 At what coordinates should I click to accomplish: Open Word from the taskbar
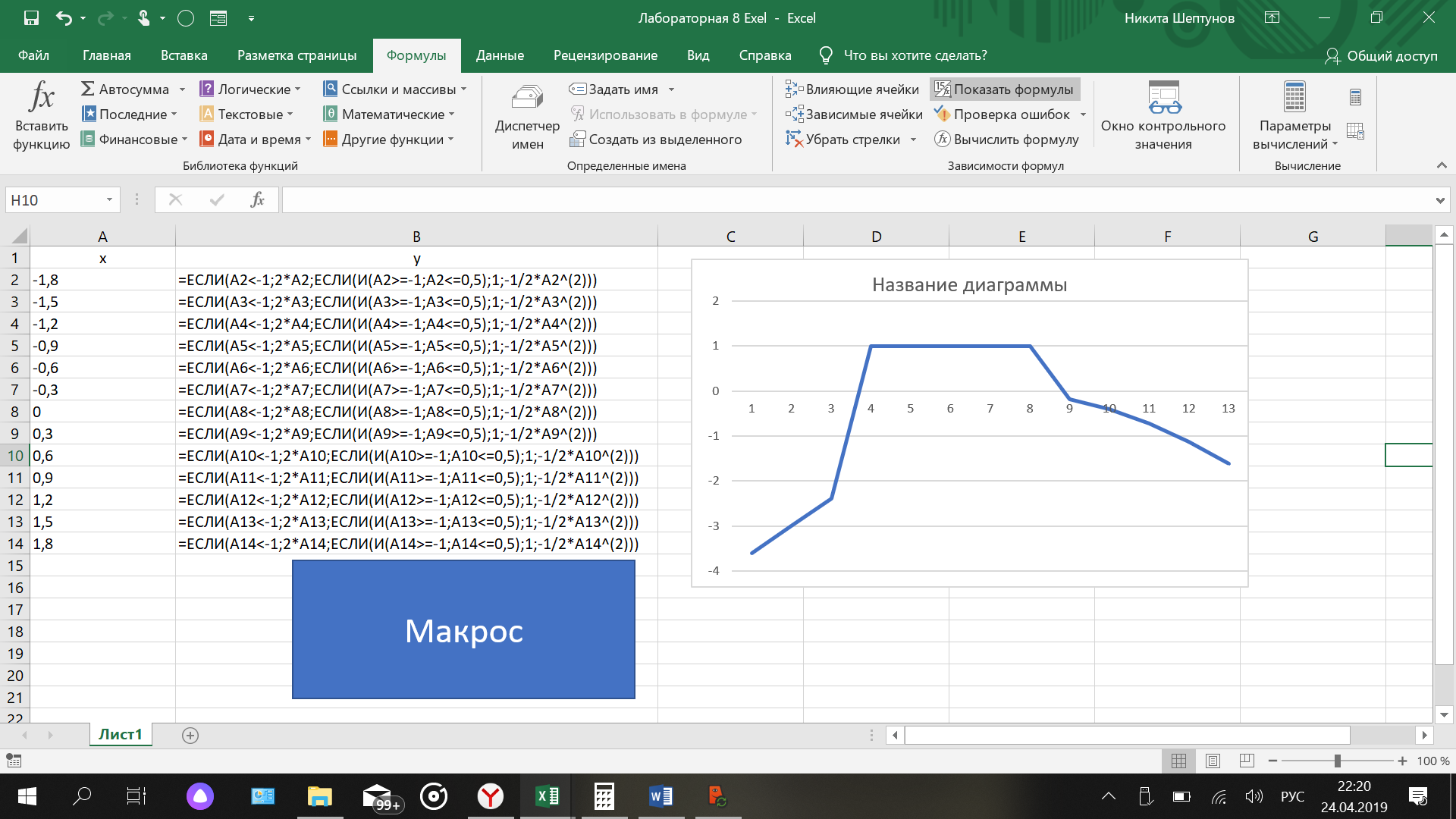coord(661,796)
